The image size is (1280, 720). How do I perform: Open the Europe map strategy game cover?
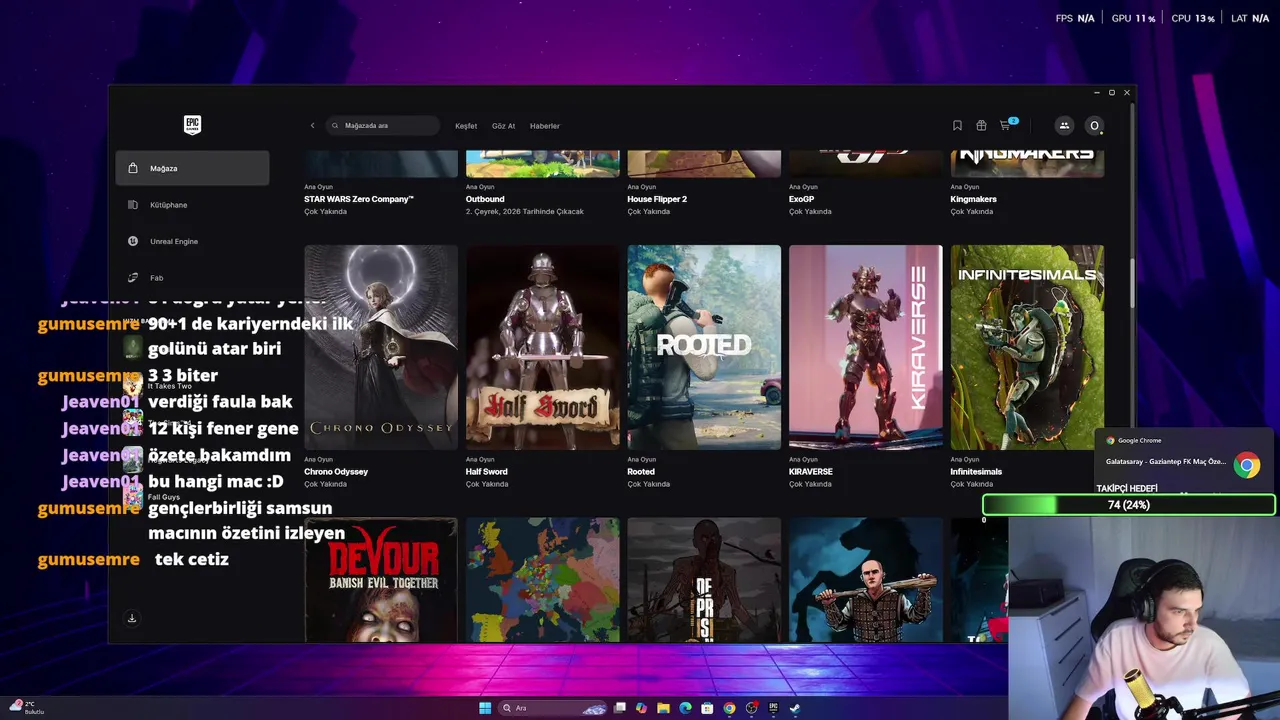pos(543,580)
